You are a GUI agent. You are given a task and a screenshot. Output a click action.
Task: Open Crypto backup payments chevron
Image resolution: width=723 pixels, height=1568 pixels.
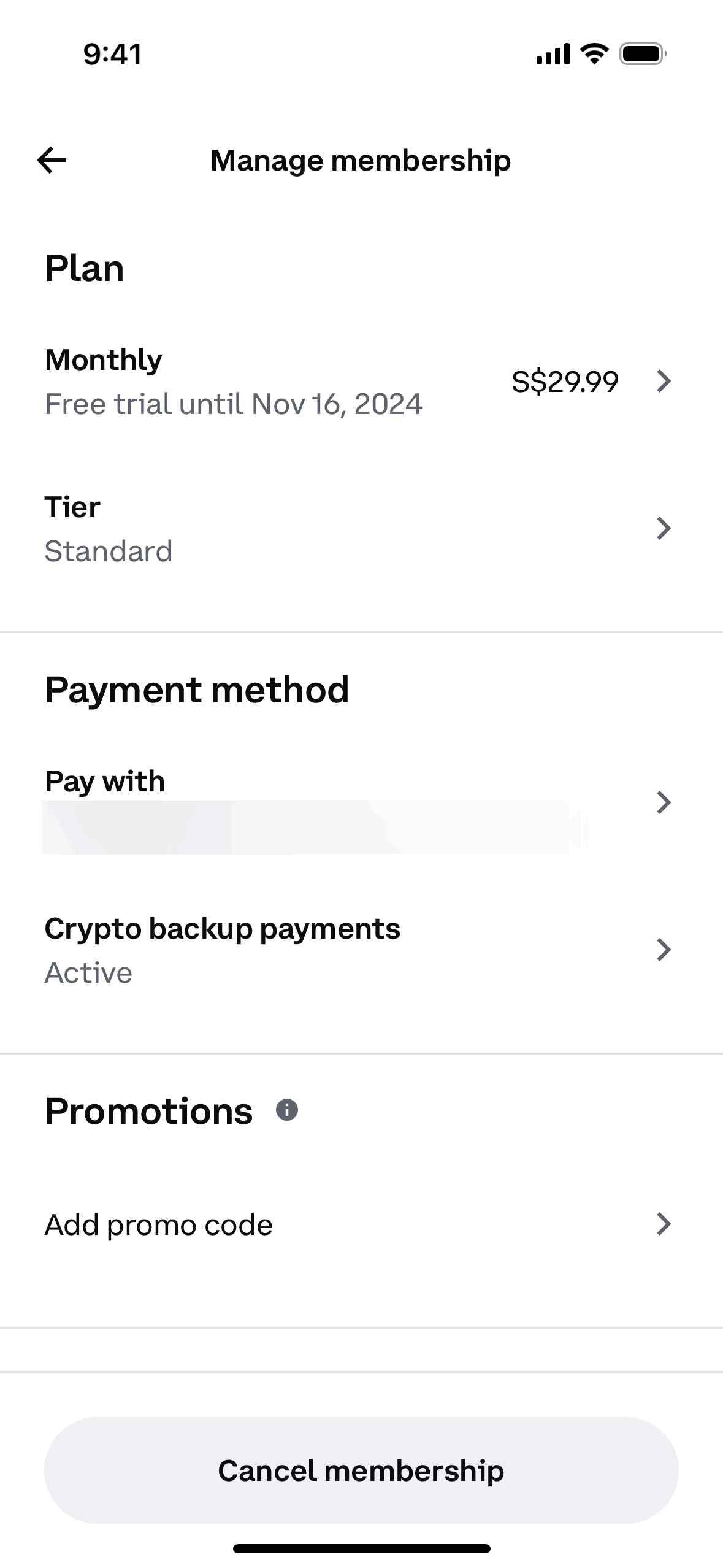coord(664,950)
